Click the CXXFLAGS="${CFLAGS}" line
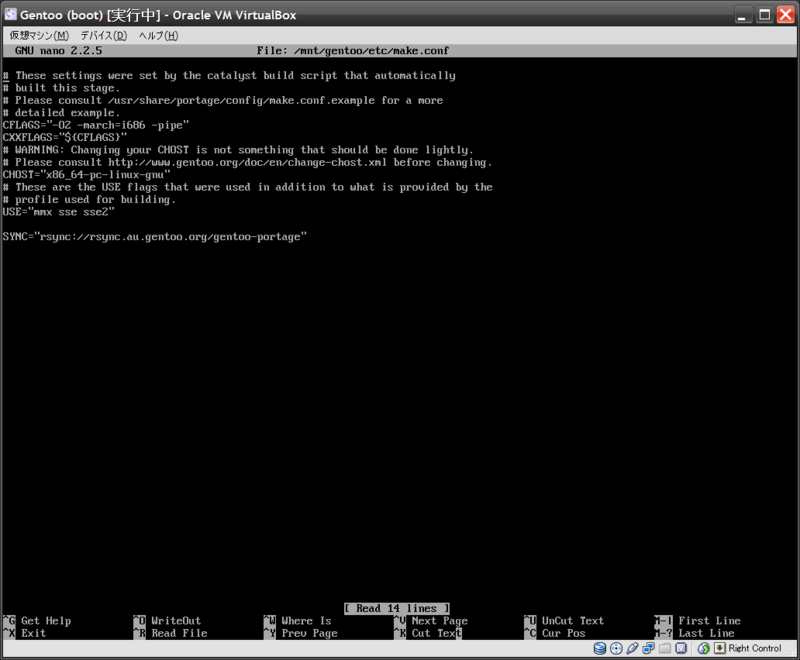The width and height of the screenshot is (800, 660). (x=65, y=137)
